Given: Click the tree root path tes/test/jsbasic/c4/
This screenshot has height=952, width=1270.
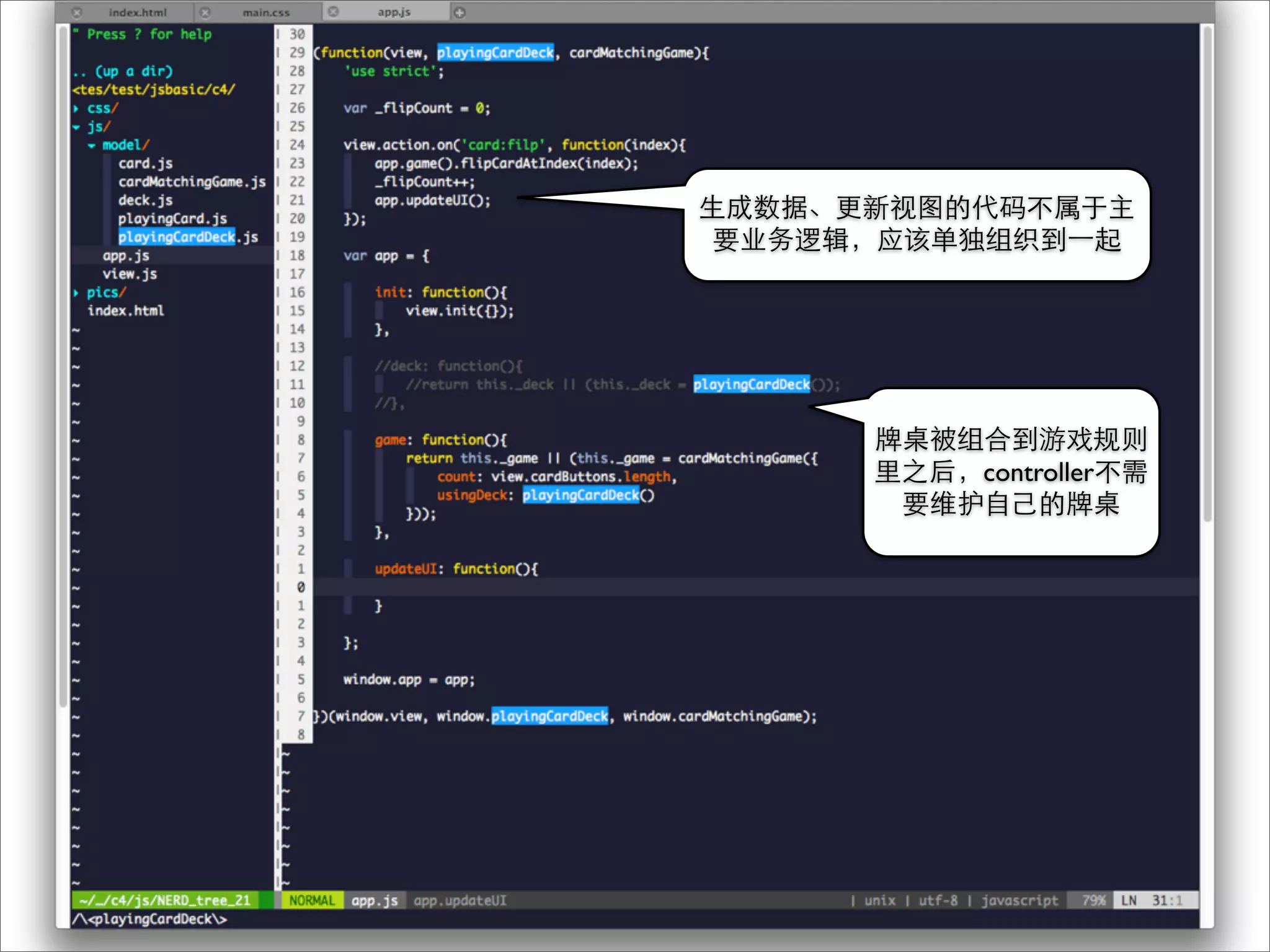Looking at the screenshot, I should [x=154, y=89].
